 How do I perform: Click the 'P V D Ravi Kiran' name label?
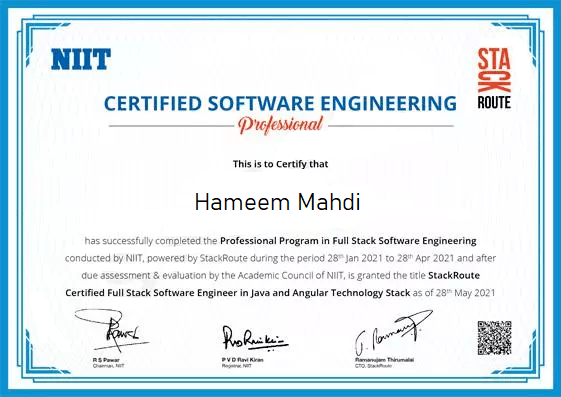pos(243,360)
